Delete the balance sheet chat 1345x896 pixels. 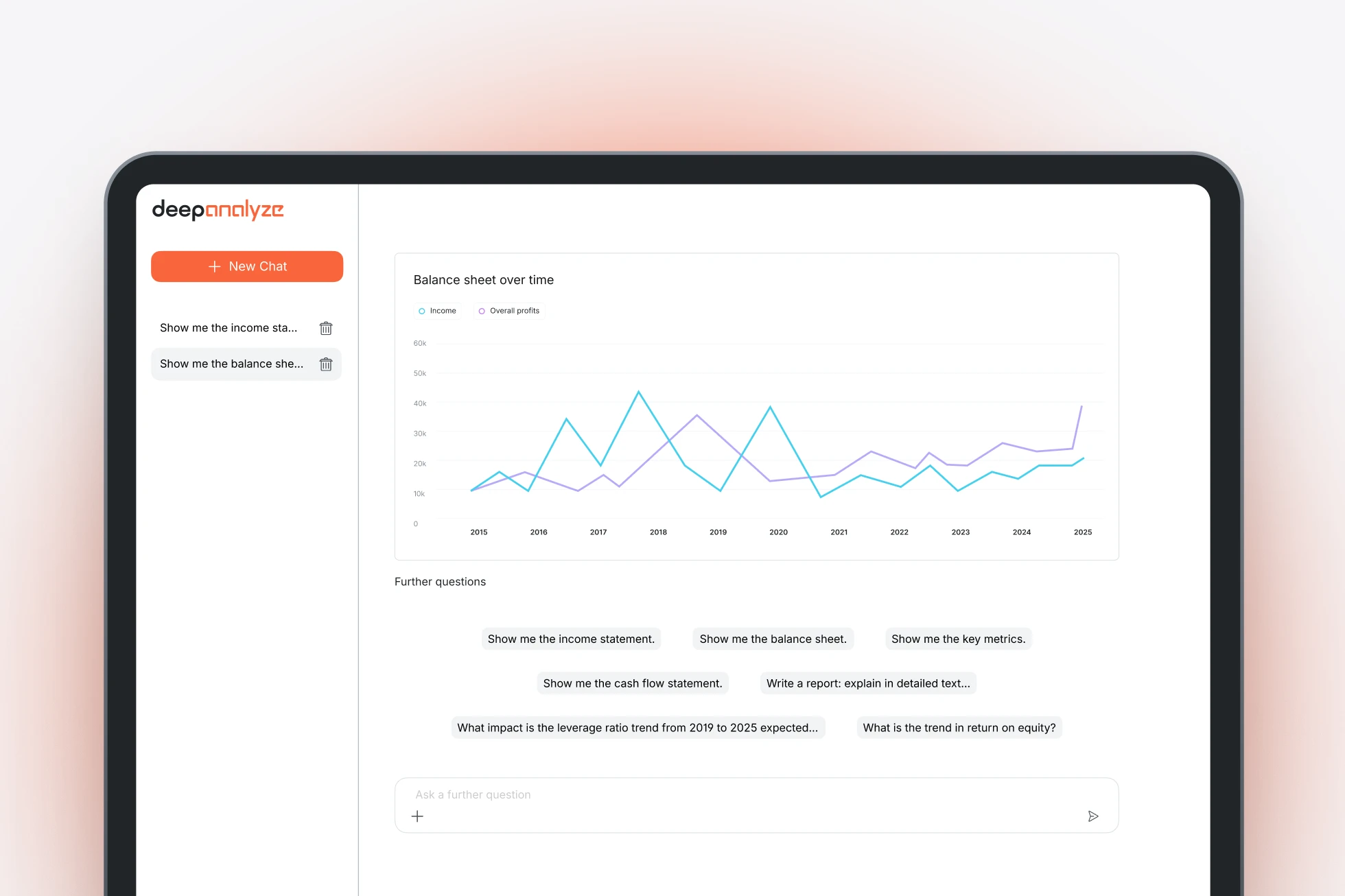326,364
